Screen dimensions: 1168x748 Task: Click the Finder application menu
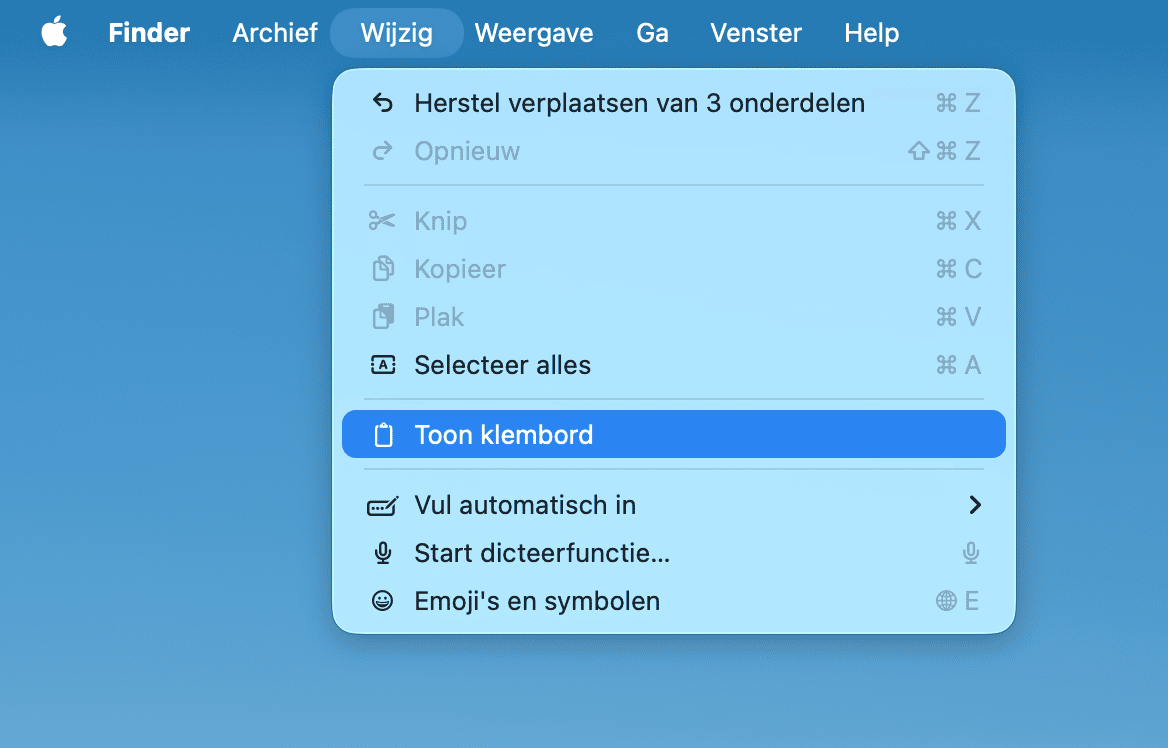coord(149,33)
